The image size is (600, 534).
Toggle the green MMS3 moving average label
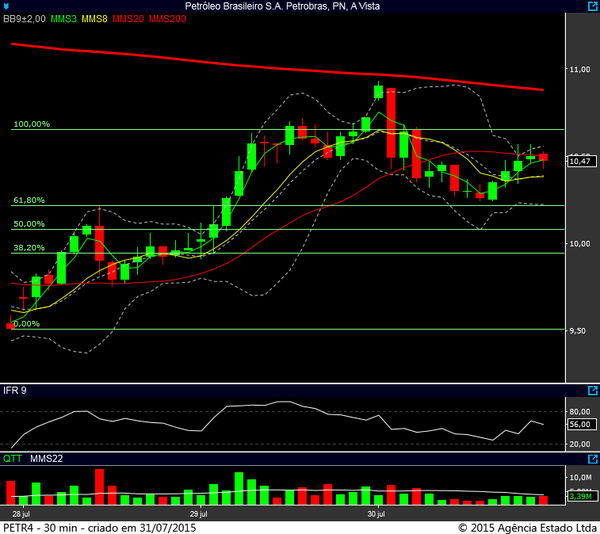64,19
